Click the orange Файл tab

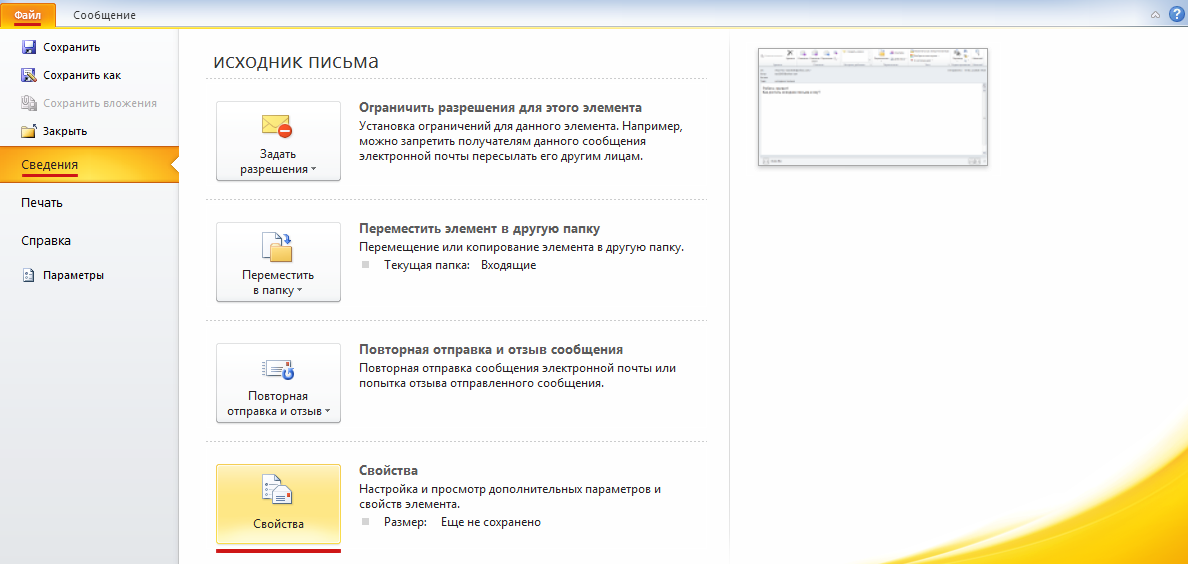point(28,15)
